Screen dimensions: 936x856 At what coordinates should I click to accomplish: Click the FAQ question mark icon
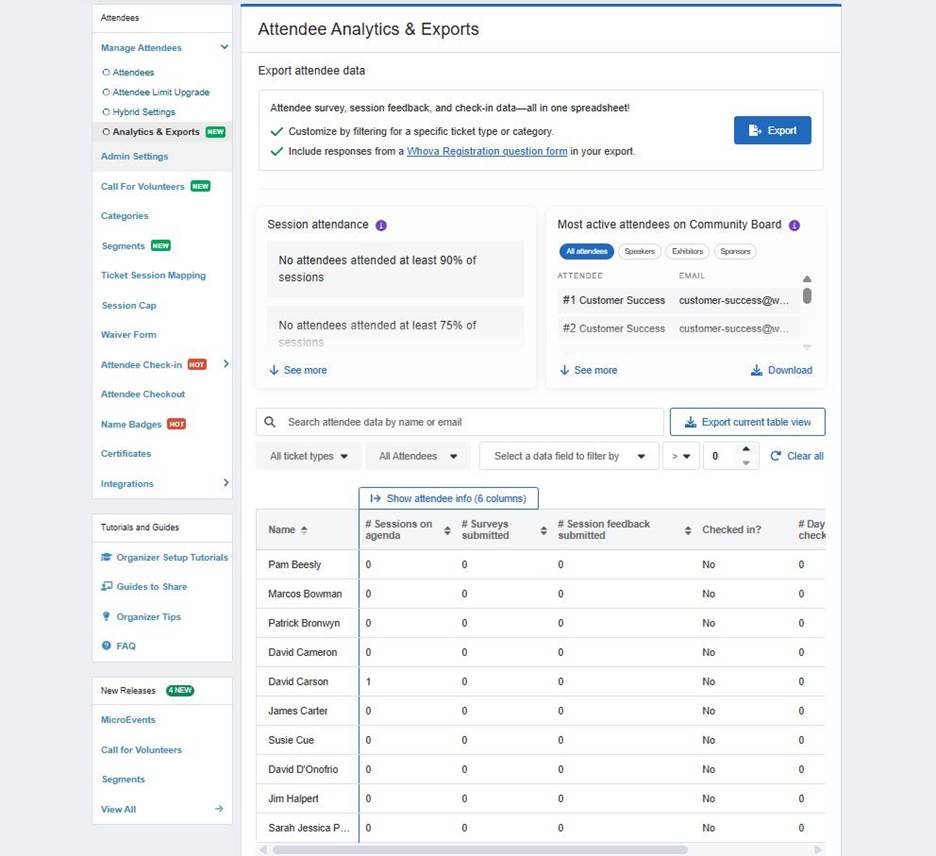pos(106,645)
